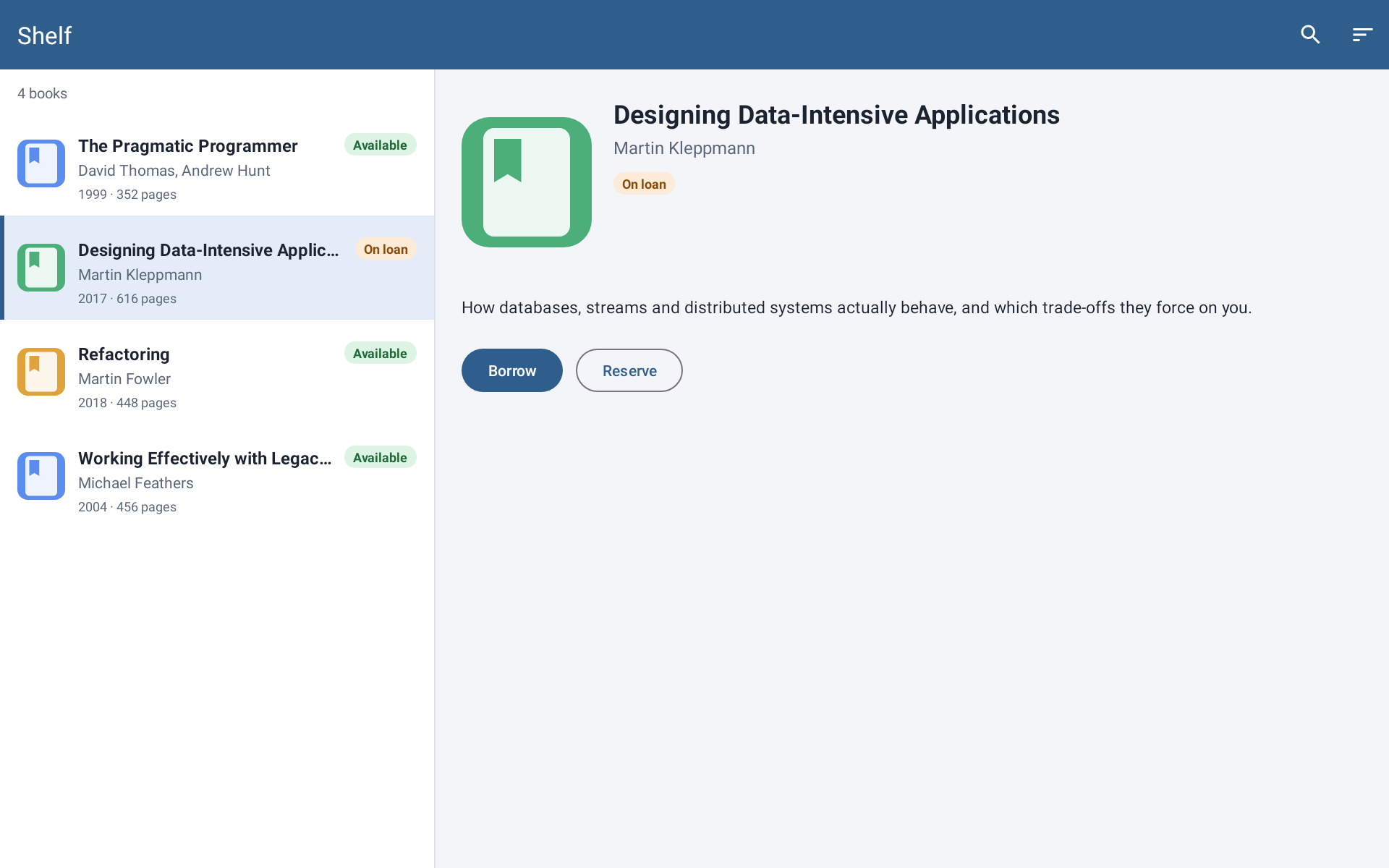This screenshot has width=1389, height=868.
Task: Click the On loan badge in details
Action: tap(644, 184)
